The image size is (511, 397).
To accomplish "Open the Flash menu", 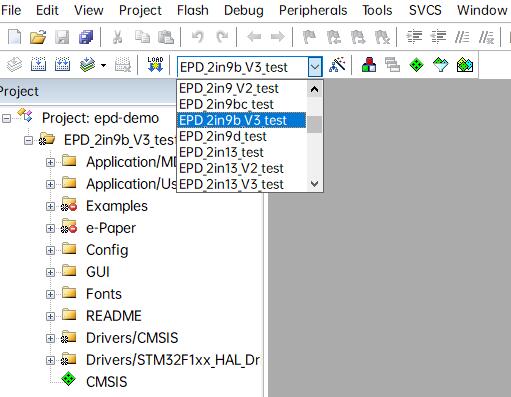I will click(x=193, y=10).
